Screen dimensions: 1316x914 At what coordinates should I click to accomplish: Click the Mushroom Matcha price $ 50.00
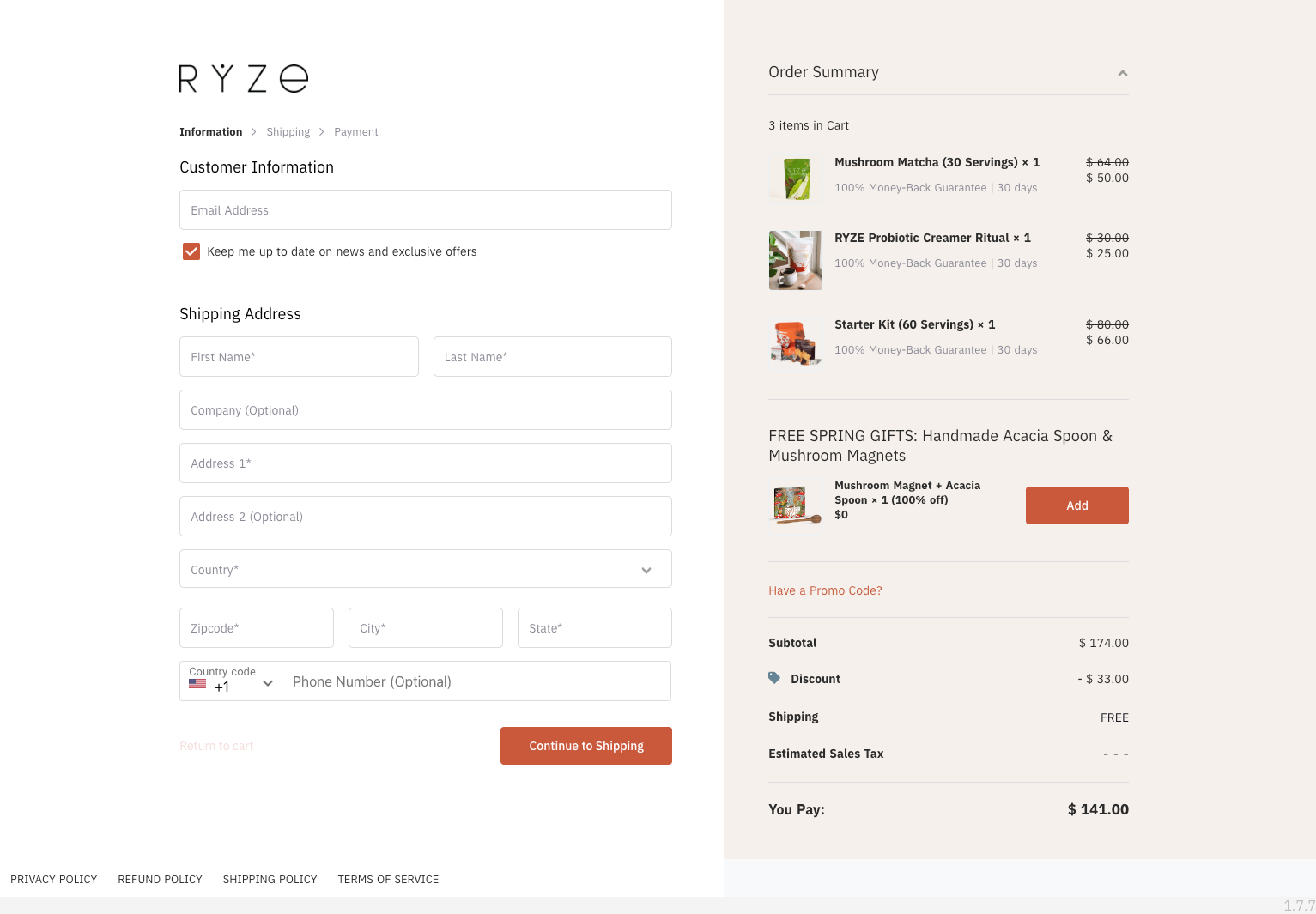point(1107,178)
